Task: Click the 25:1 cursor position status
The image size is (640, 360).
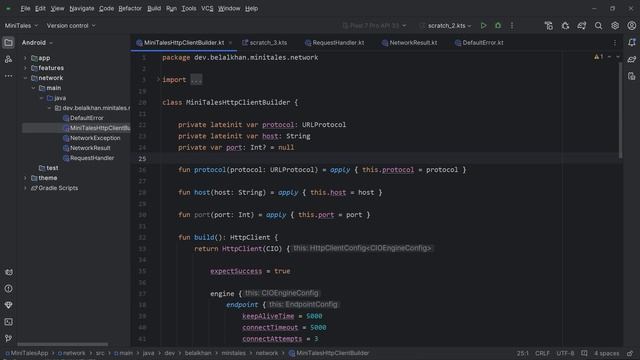Action: pyautogui.click(x=522, y=353)
